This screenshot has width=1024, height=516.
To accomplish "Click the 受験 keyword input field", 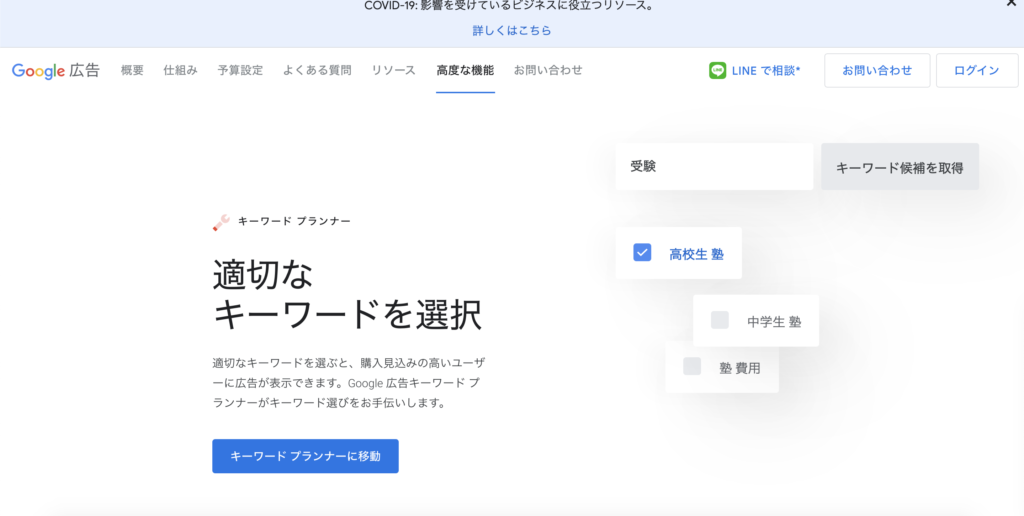I will tap(714, 167).
